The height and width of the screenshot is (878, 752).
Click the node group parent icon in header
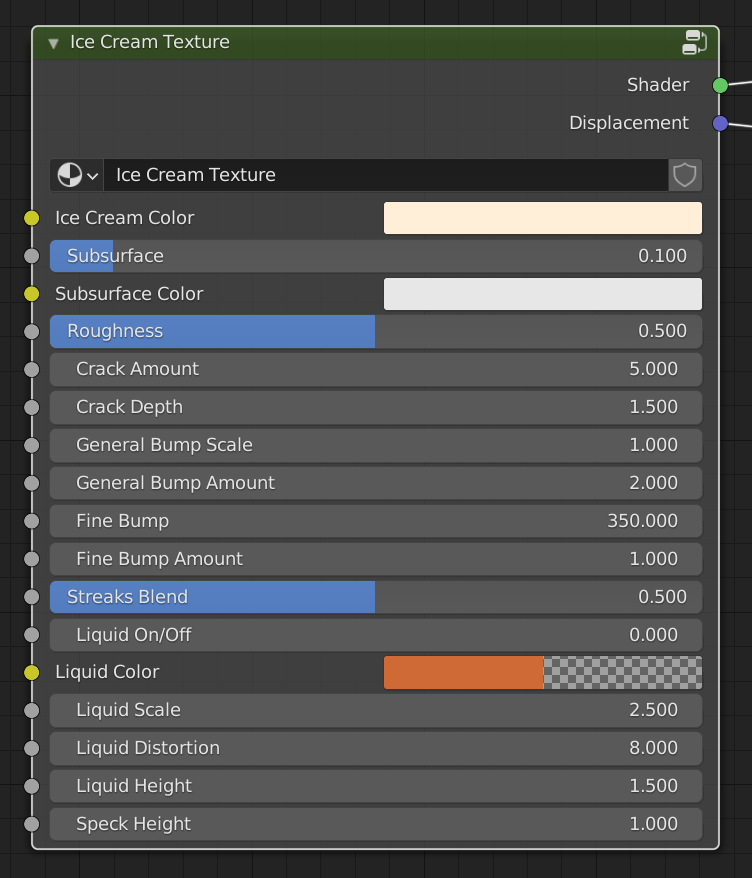(694, 43)
